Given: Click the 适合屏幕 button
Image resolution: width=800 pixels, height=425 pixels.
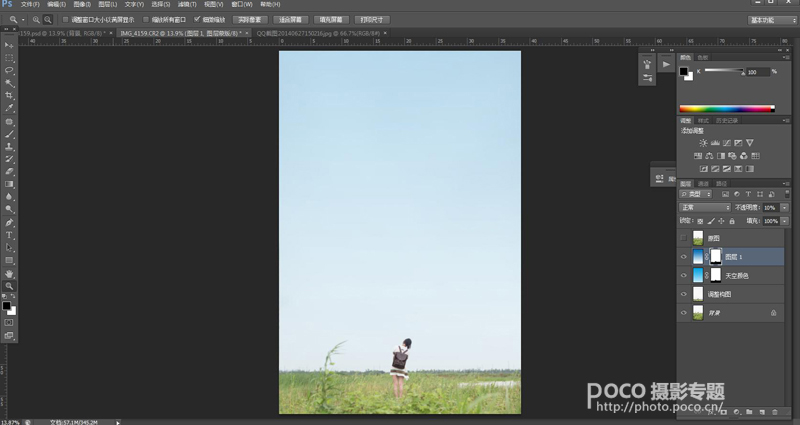Looking at the screenshot, I should click(x=291, y=20).
